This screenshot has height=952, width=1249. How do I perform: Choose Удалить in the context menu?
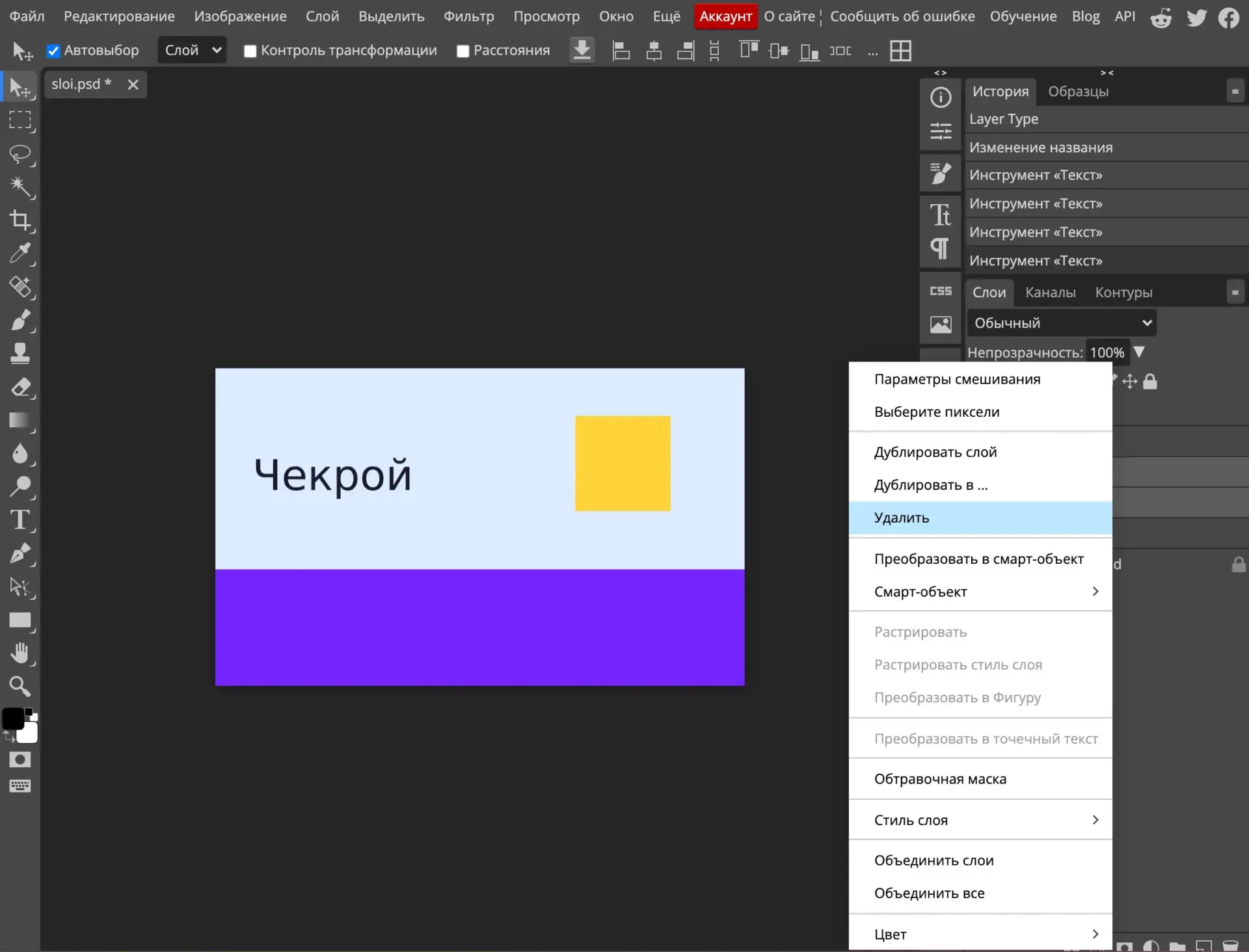[x=980, y=518]
